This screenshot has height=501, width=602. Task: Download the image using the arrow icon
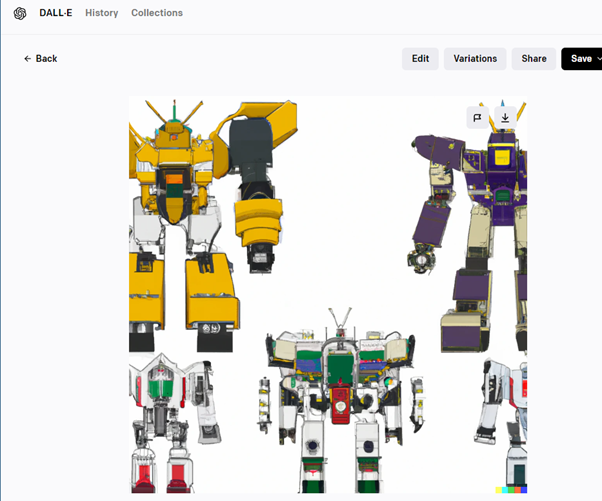505,118
